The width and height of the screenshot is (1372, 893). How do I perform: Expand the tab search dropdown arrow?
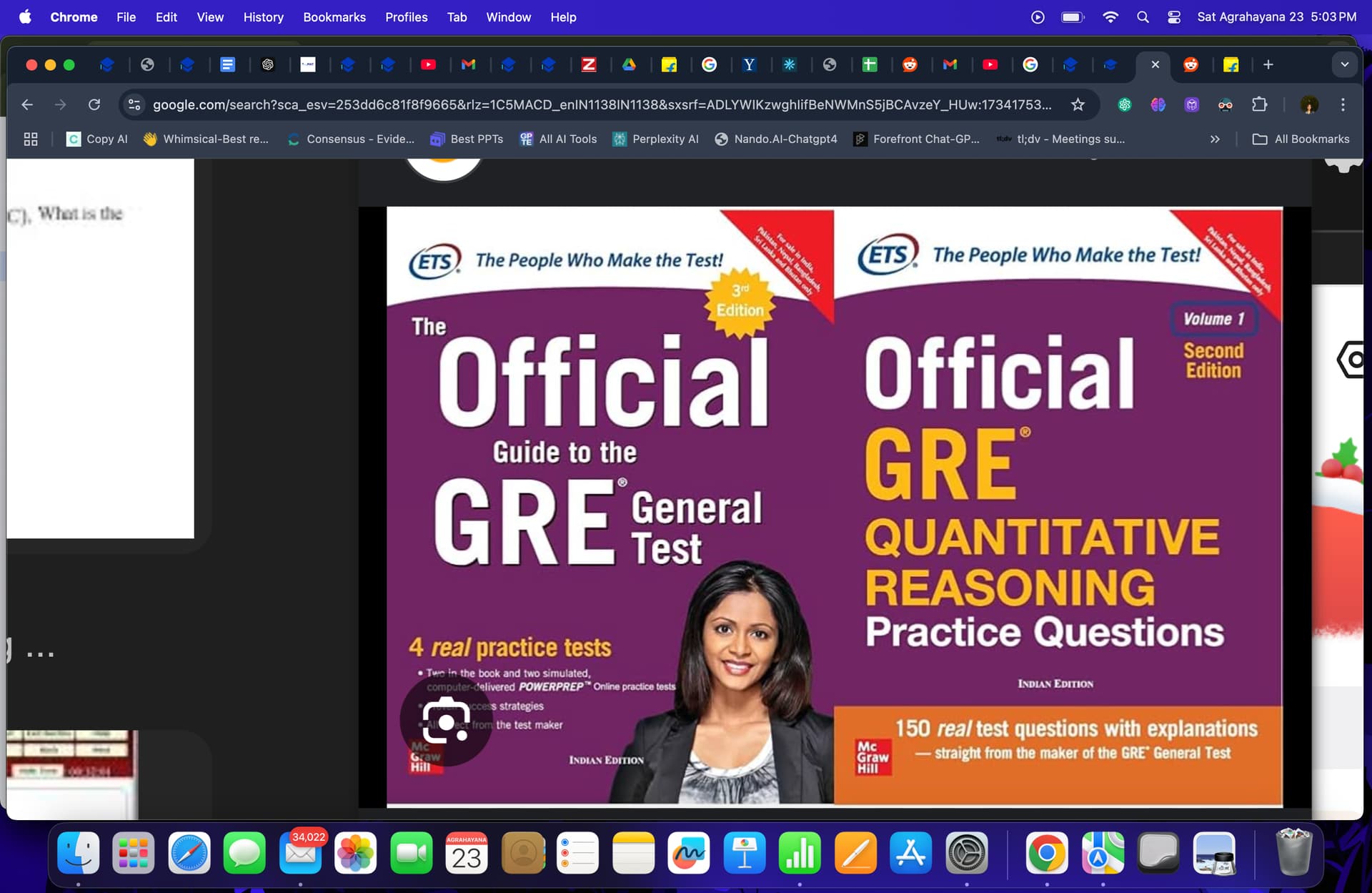coord(1344,65)
